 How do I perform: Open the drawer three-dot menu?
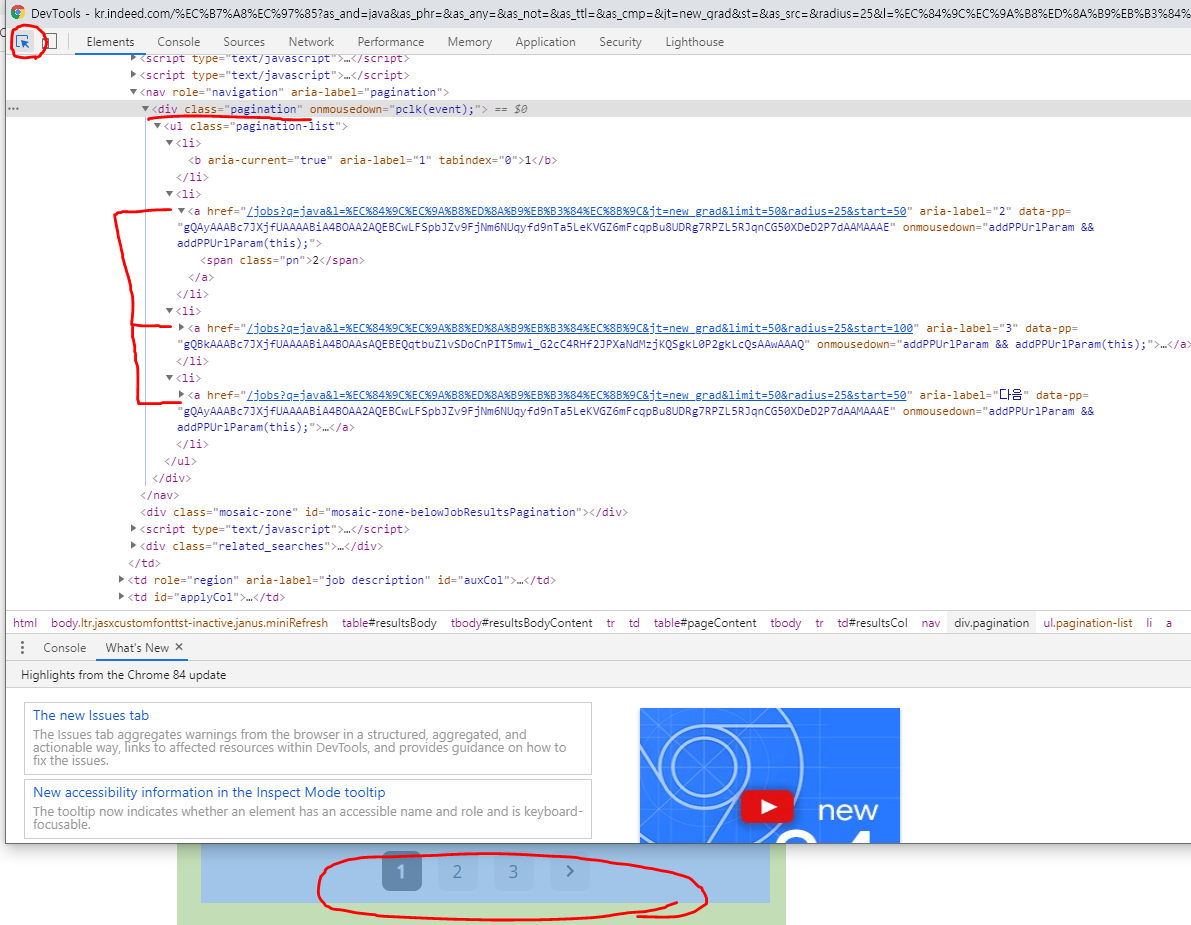point(22,648)
